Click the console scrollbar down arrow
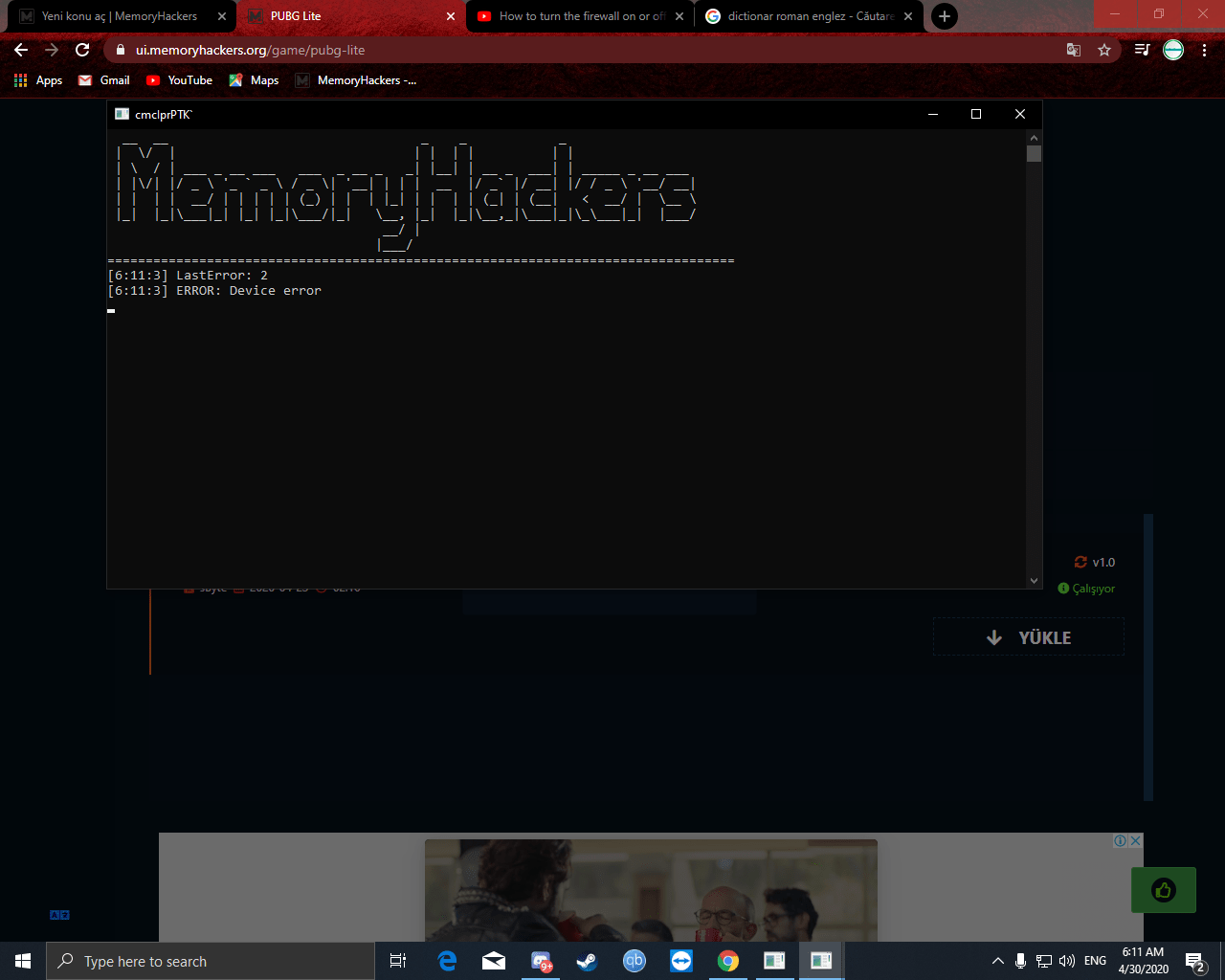 tap(1034, 580)
